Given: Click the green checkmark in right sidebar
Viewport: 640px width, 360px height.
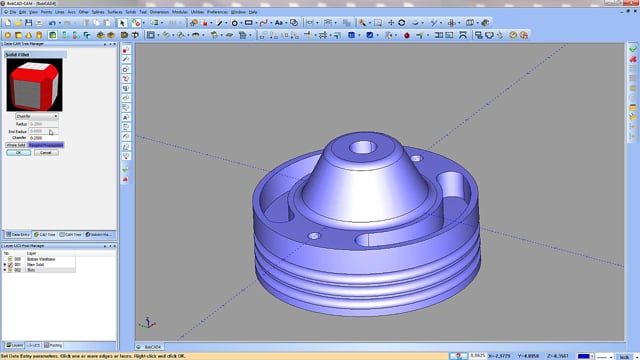Looking at the screenshot, I should 633,49.
